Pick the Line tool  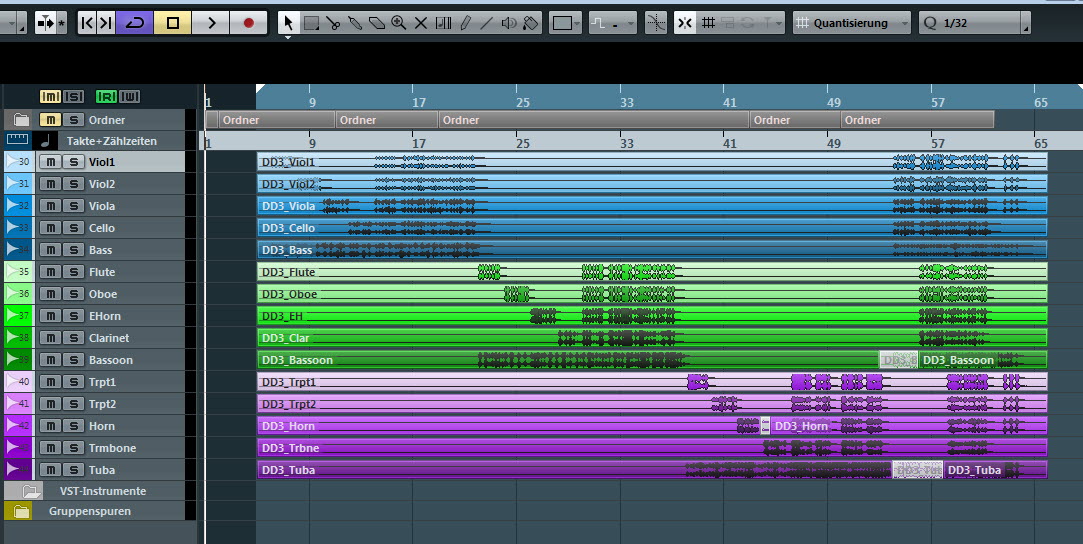coord(486,23)
